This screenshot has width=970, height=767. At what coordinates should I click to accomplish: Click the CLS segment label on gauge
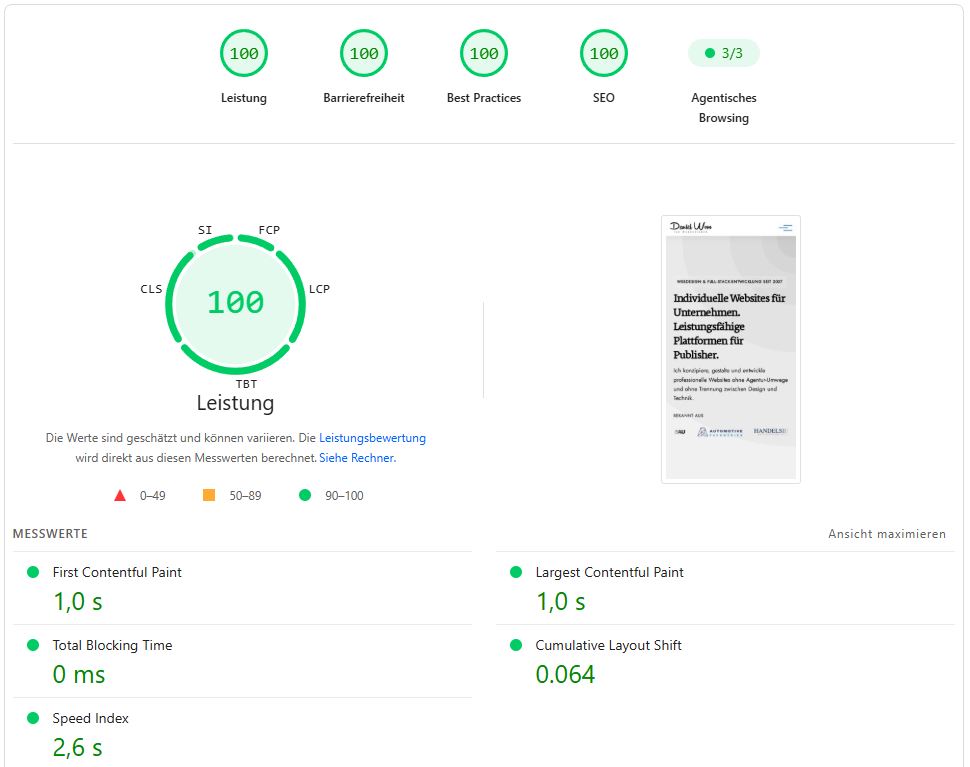tap(151, 289)
